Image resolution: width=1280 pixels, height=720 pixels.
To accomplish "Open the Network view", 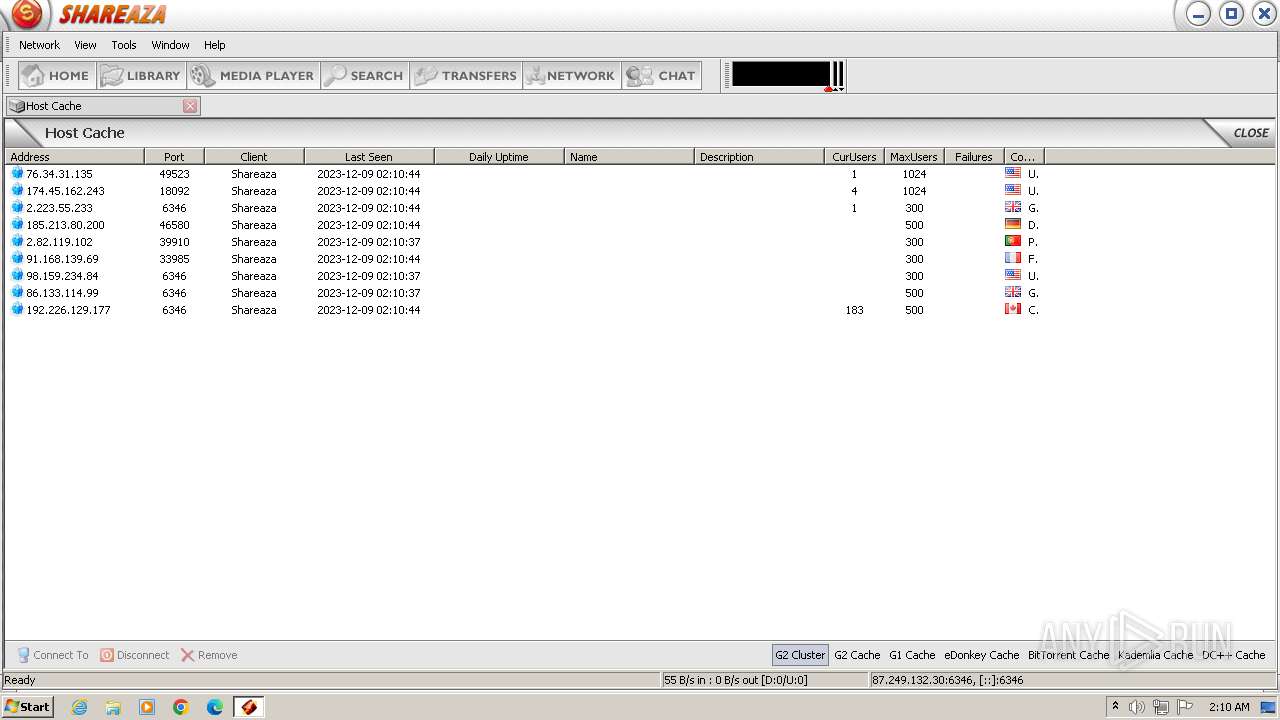I will tap(572, 76).
